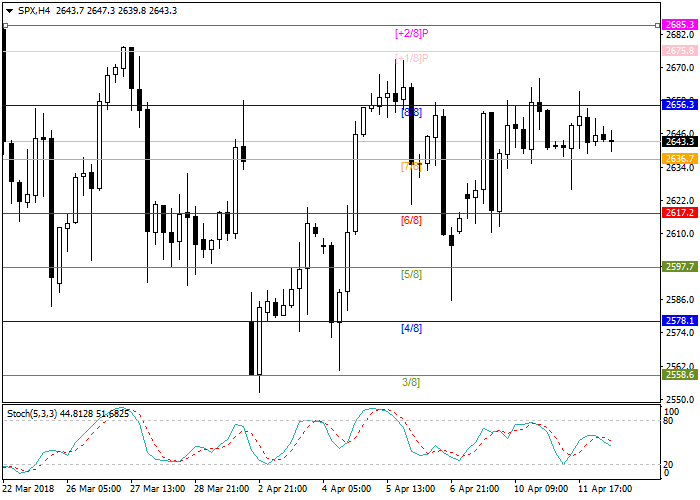Select the blue [4/8] level label
The image size is (700, 500).
tap(411, 328)
